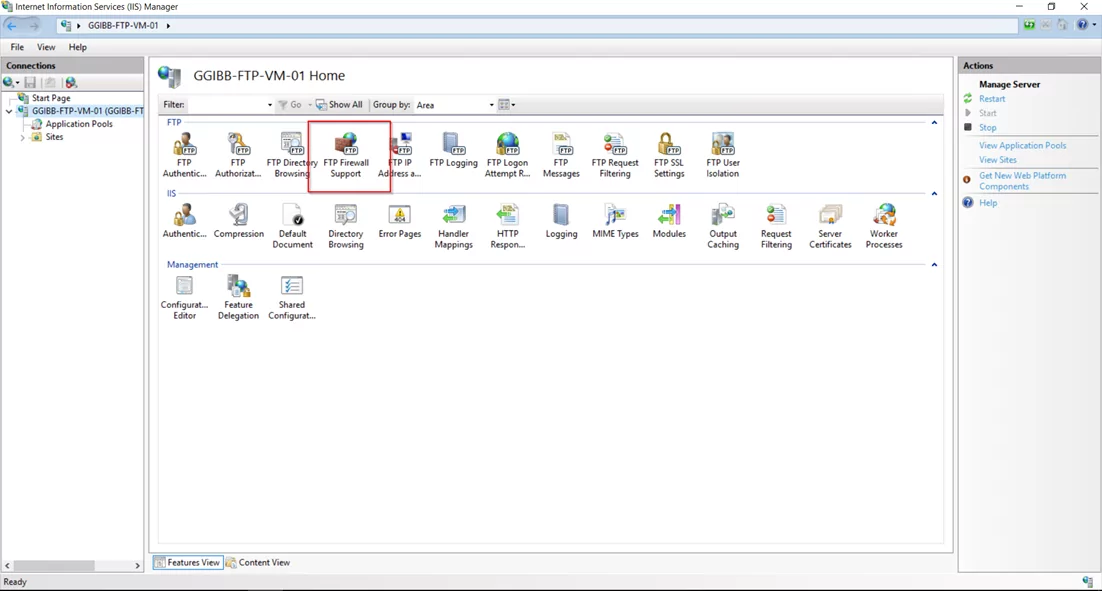Click the Connect to server globe icon
This screenshot has height=591, width=1102.
(x=10, y=82)
